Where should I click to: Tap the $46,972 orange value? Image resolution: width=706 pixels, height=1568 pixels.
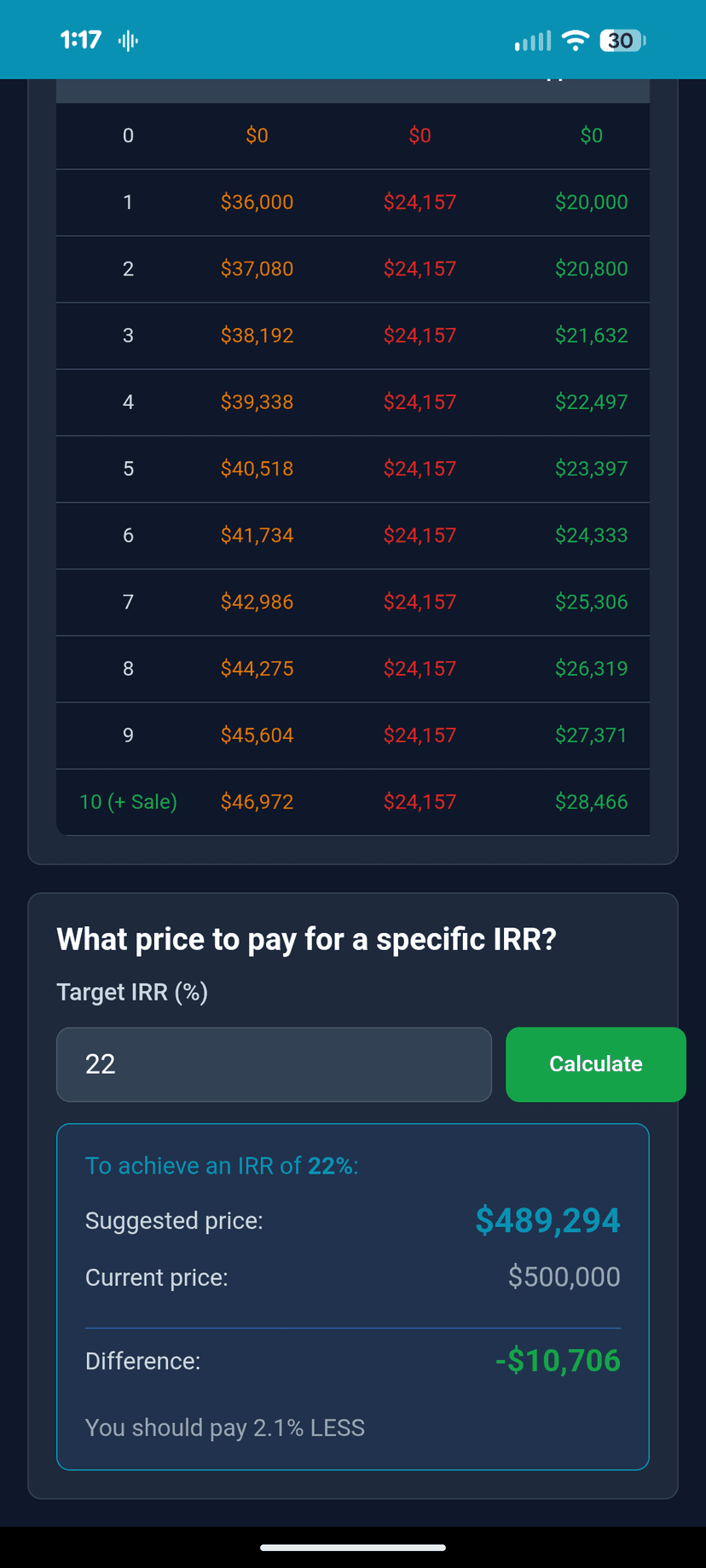pyautogui.click(x=257, y=802)
